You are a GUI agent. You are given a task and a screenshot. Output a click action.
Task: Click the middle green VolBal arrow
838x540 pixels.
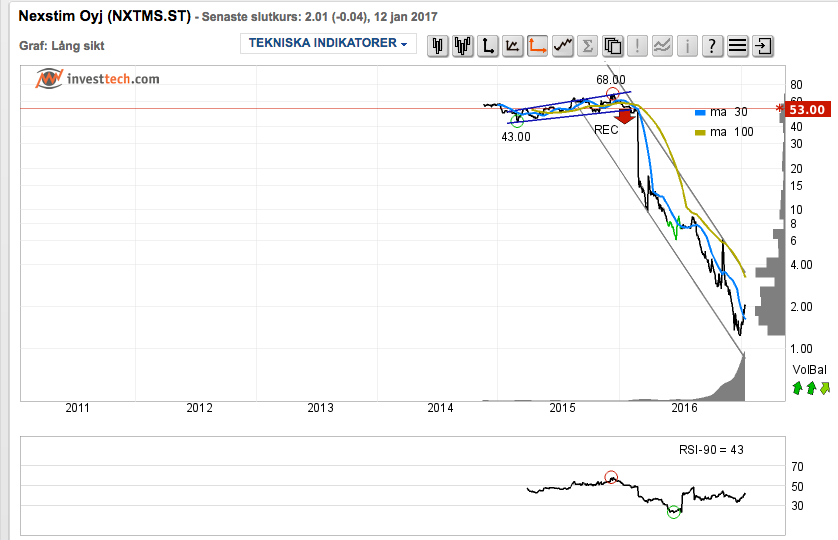811,388
